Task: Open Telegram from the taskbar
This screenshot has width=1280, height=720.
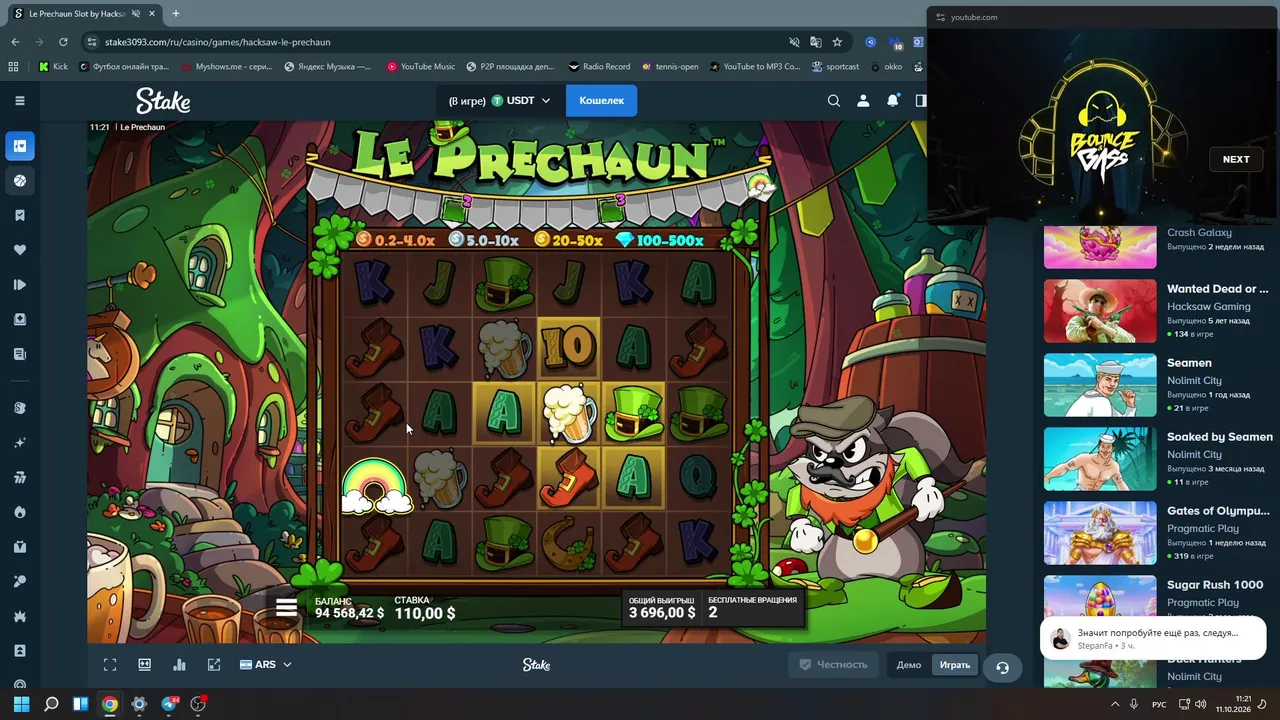Action: 169,704
